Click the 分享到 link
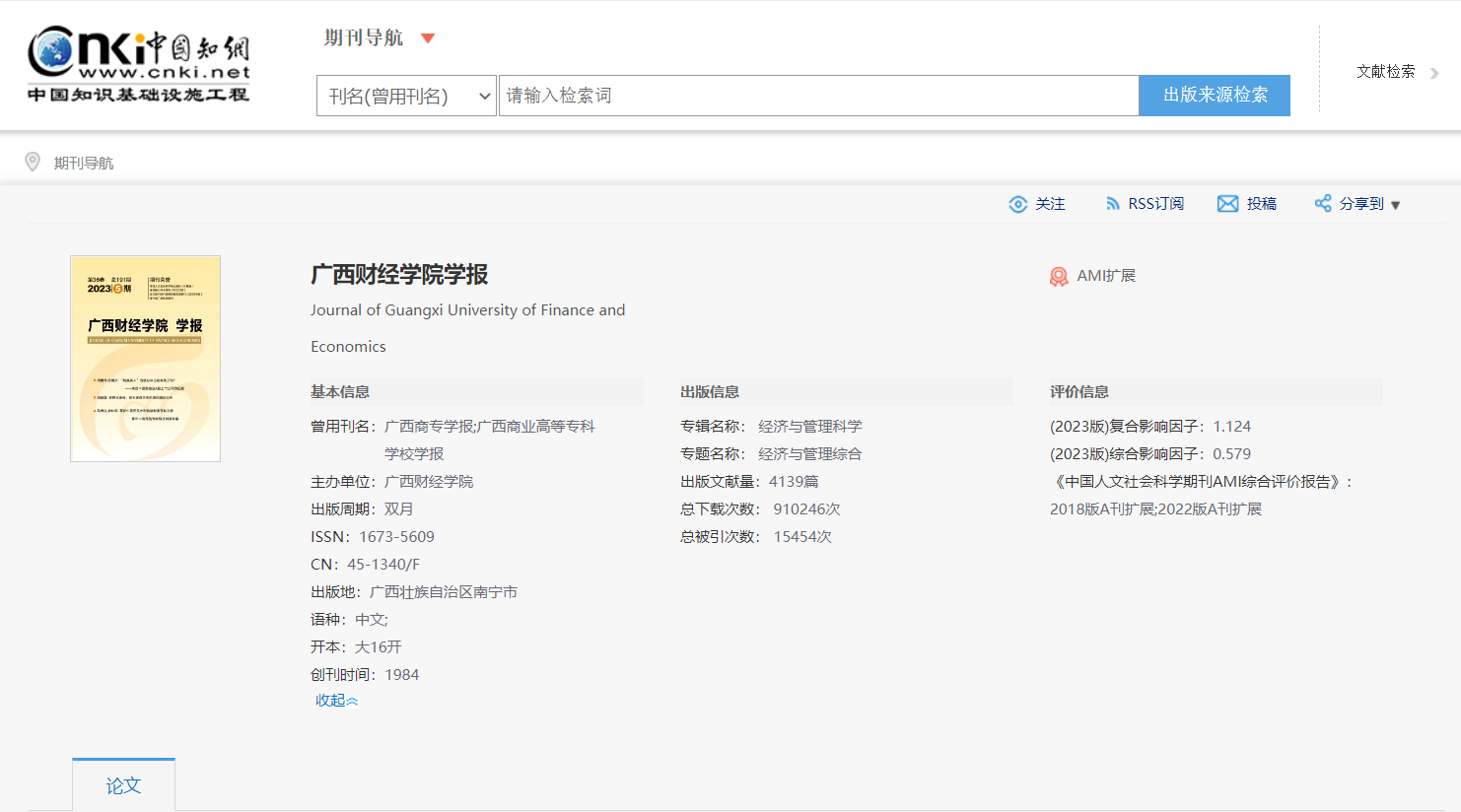1461x812 pixels. coord(1361,204)
